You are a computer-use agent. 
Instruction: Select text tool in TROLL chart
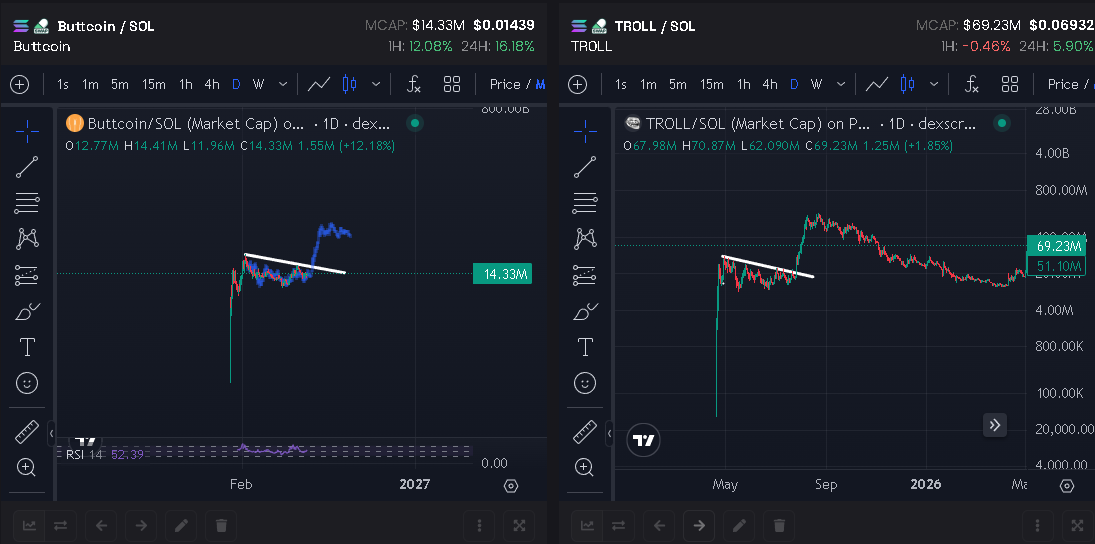click(585, 346)
